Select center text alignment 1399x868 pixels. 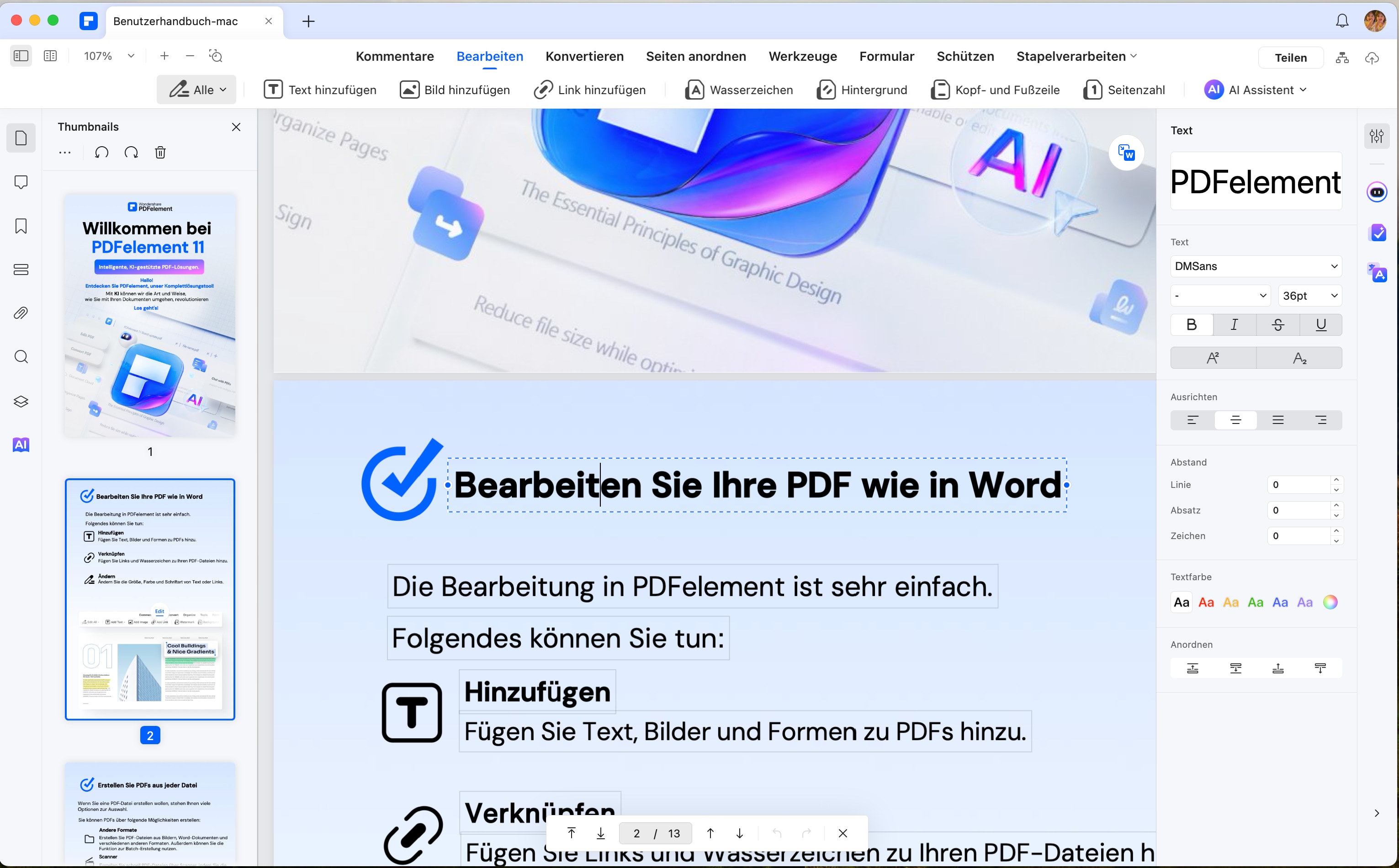1235,420
